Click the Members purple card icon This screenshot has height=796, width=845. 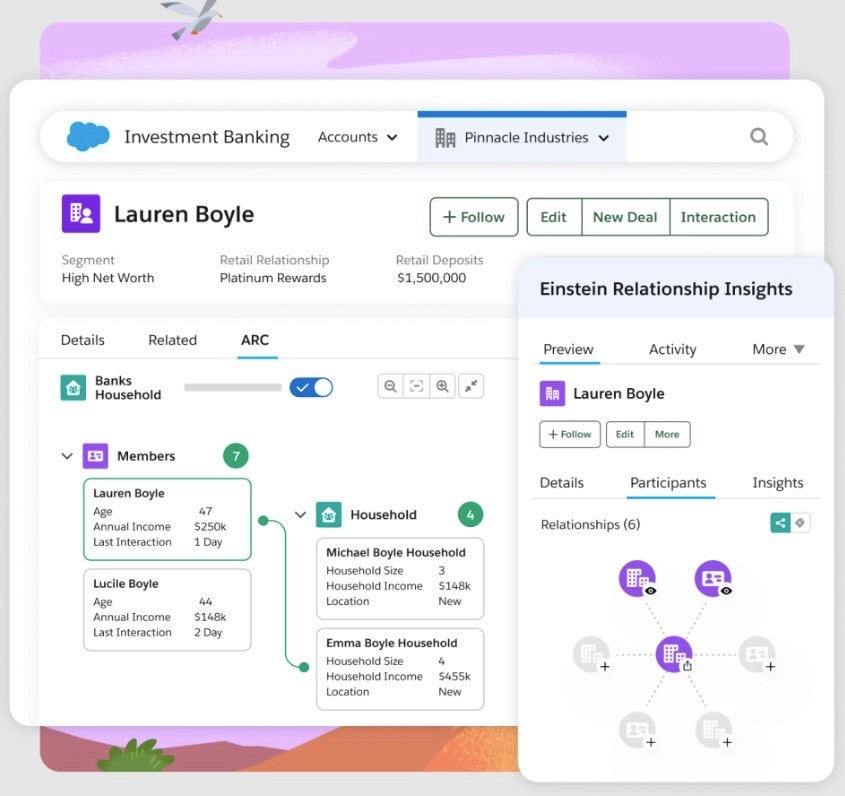pyautogui.click(x=95, y=456)
